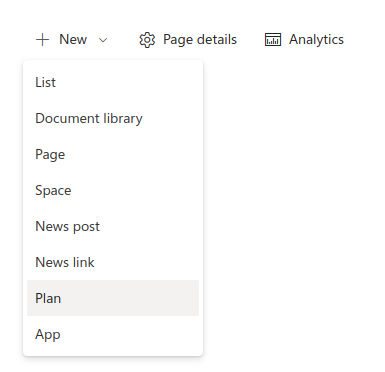Pick News link from the menu
The height and width of the screenshot is (372, 385).
113,262
